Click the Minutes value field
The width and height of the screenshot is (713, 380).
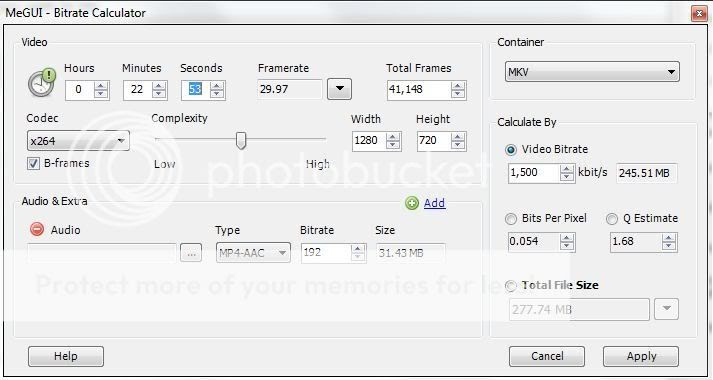137,90
